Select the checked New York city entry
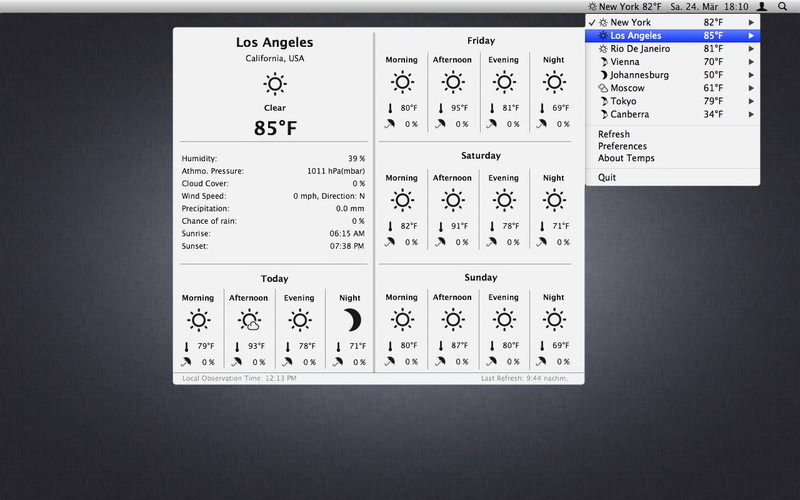800x500 pixels. [630, 22]
